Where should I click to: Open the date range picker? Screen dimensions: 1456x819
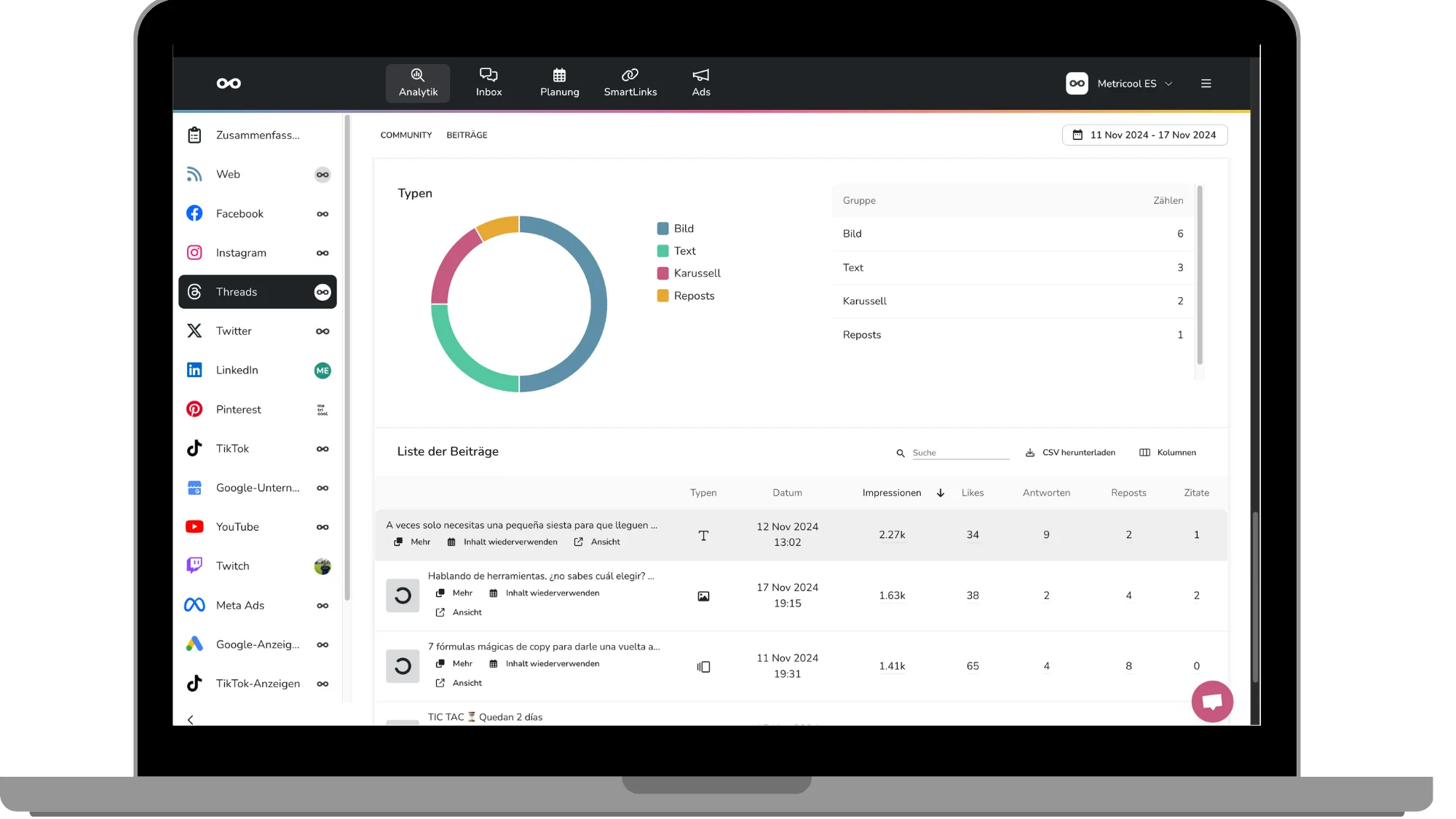coord(1144,135)
